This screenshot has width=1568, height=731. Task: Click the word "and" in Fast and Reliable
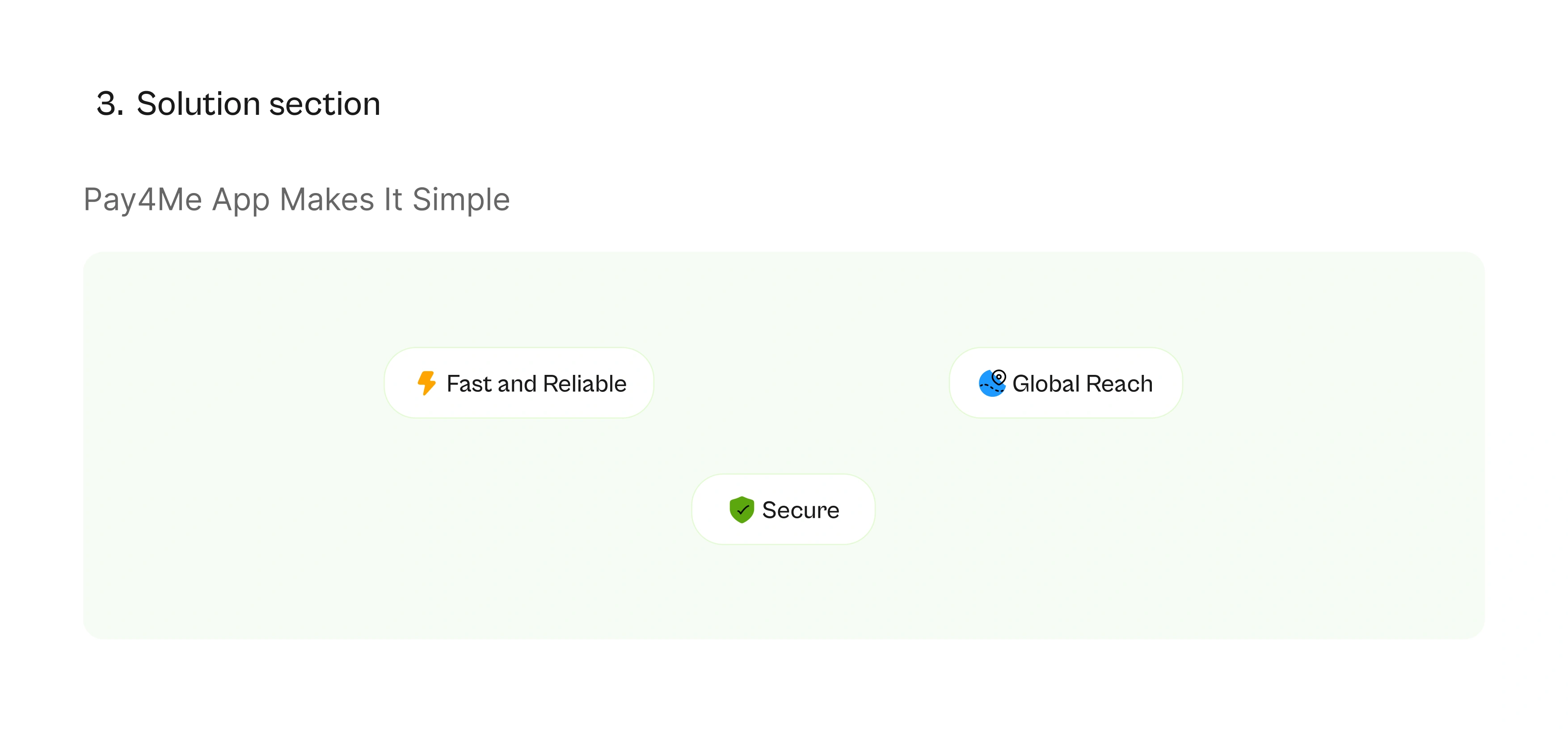(x=517, y=384)
